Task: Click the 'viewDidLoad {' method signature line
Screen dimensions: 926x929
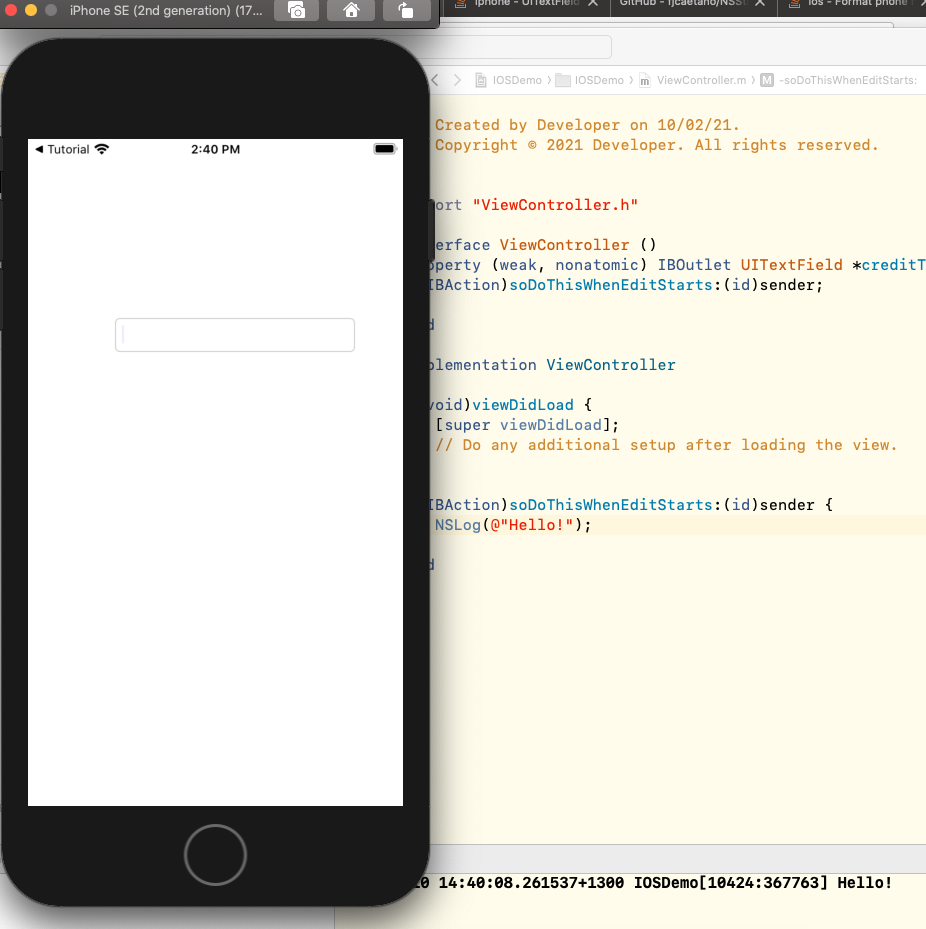Action: tap(511, 405)
